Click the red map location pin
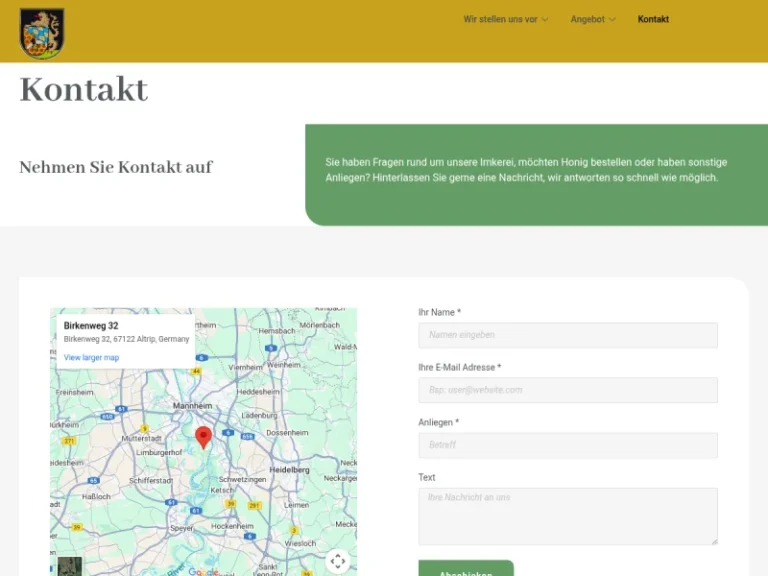 203,437
